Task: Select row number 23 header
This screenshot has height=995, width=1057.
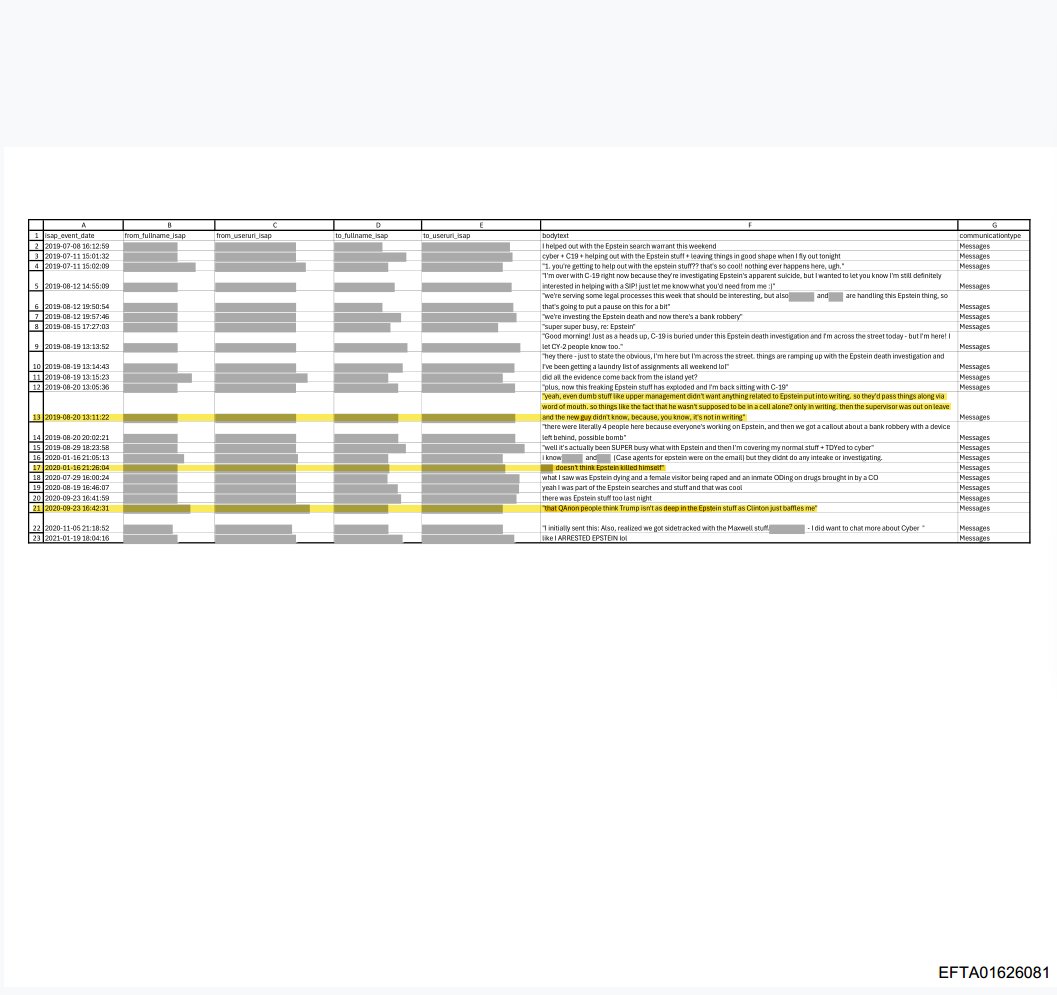Action: pyautogui.click(x=36, y=538)
